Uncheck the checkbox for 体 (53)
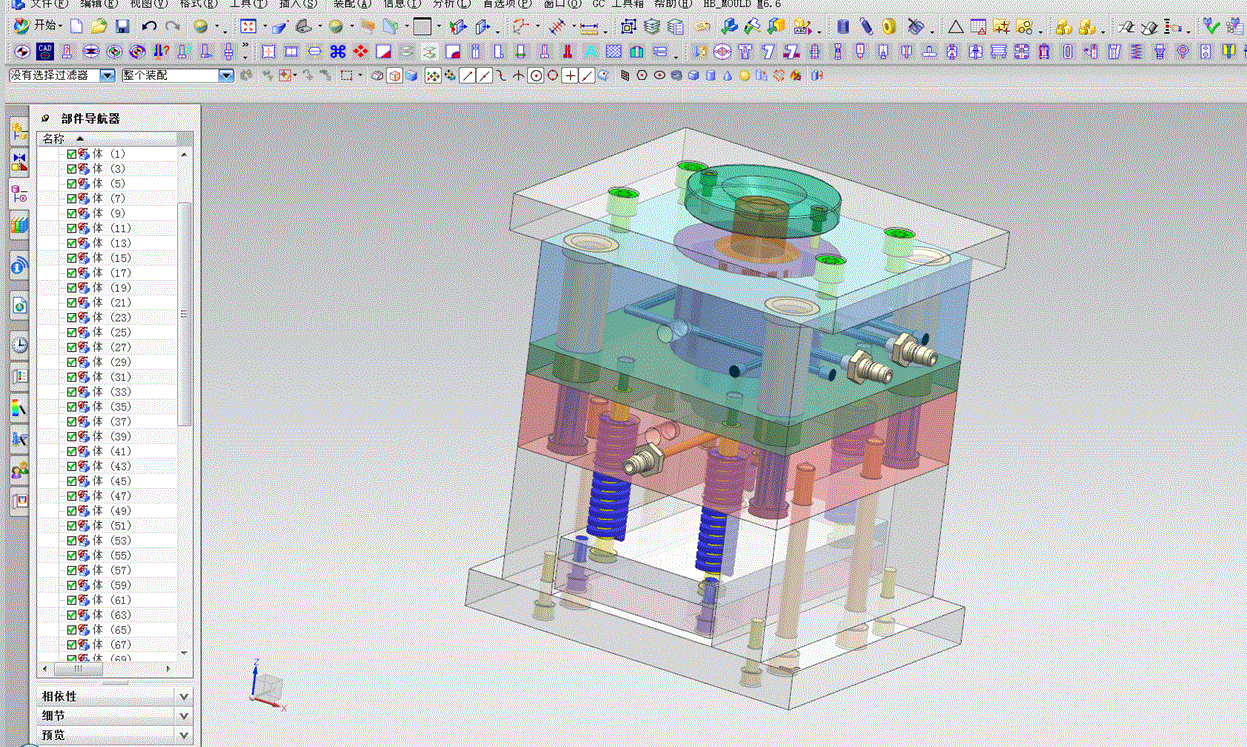 click(72, 540)
